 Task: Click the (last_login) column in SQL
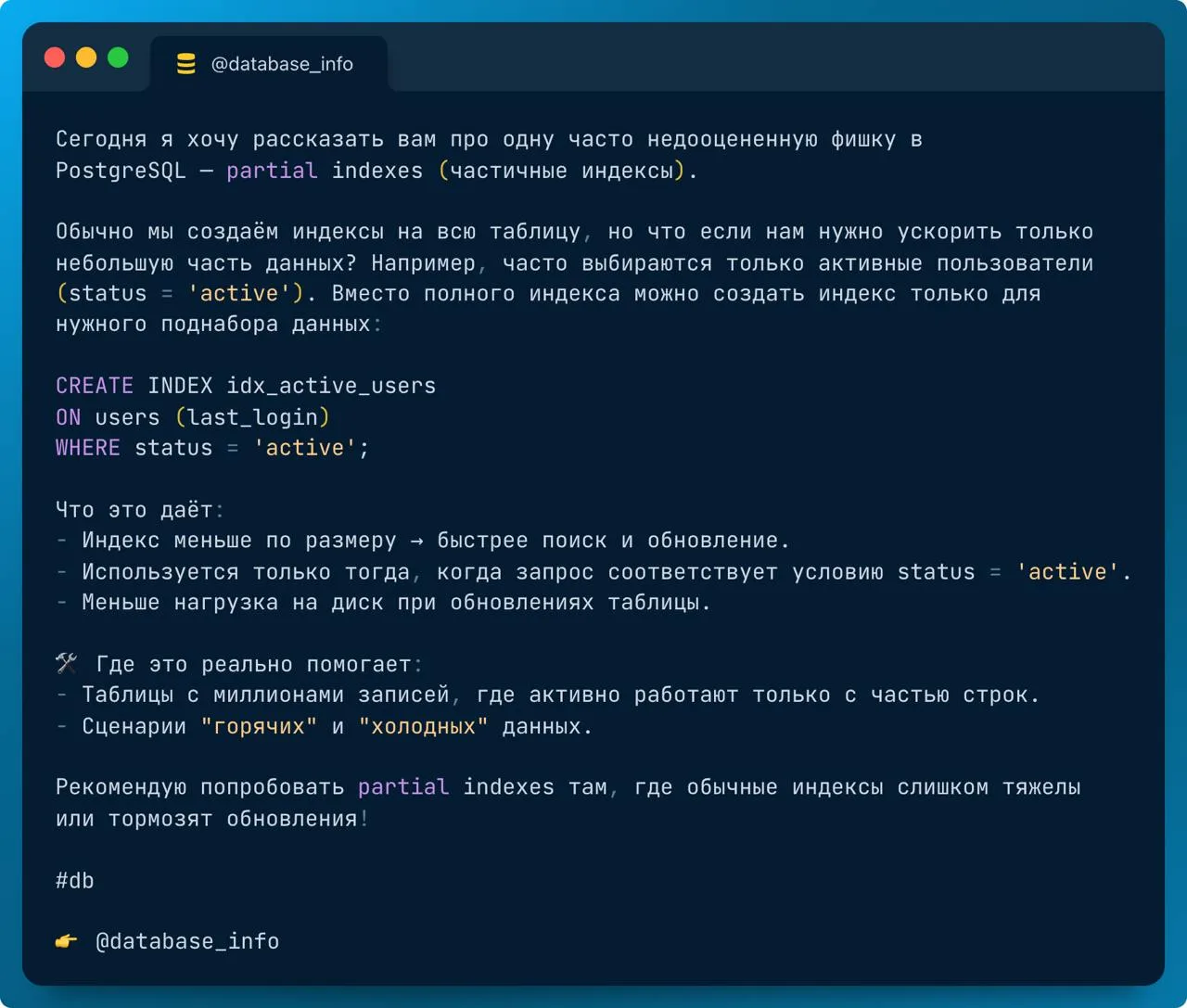(x=252, y=417)
